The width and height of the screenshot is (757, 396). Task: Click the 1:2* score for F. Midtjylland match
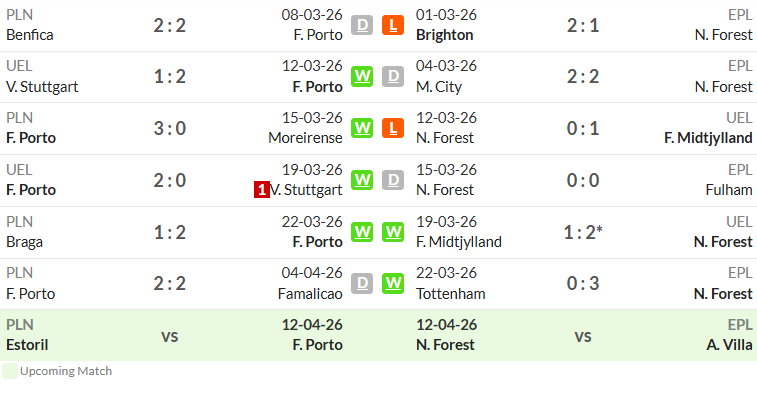(583, 232)
